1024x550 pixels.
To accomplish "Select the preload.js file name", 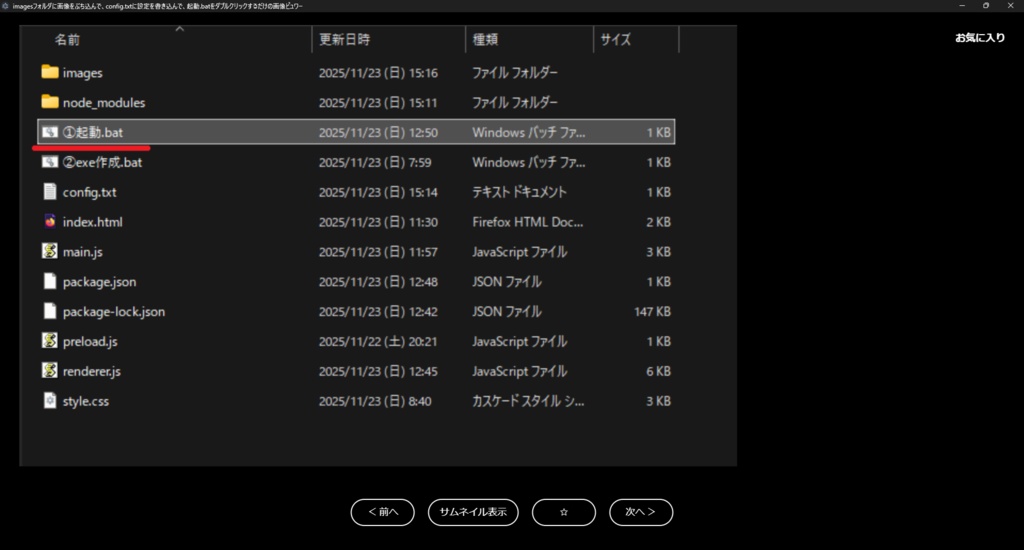I will pyautogui.click(x=90, y=341).
